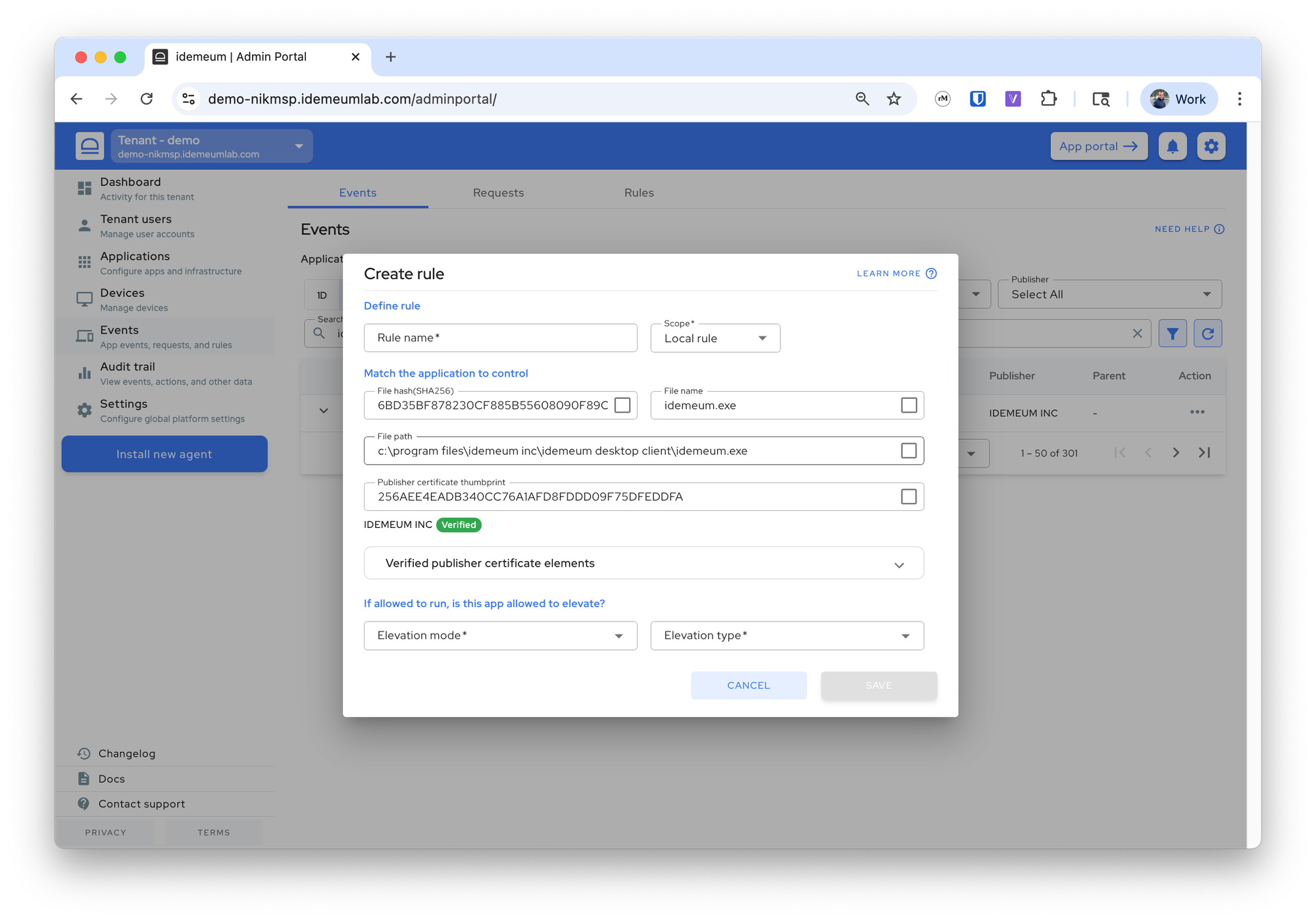Click Install new agent button
1316x921 pixels.
pos(164,454)
